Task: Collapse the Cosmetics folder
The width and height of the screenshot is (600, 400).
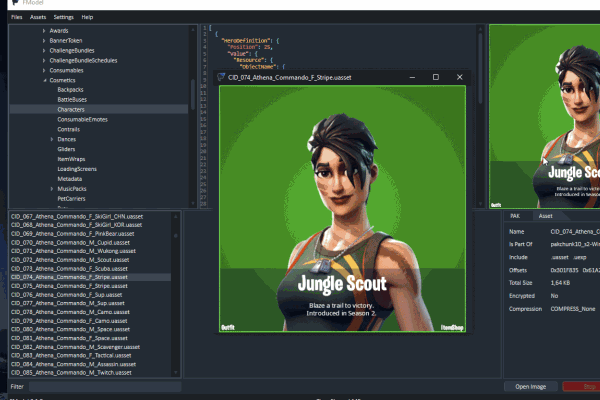Action: (44, 80)
